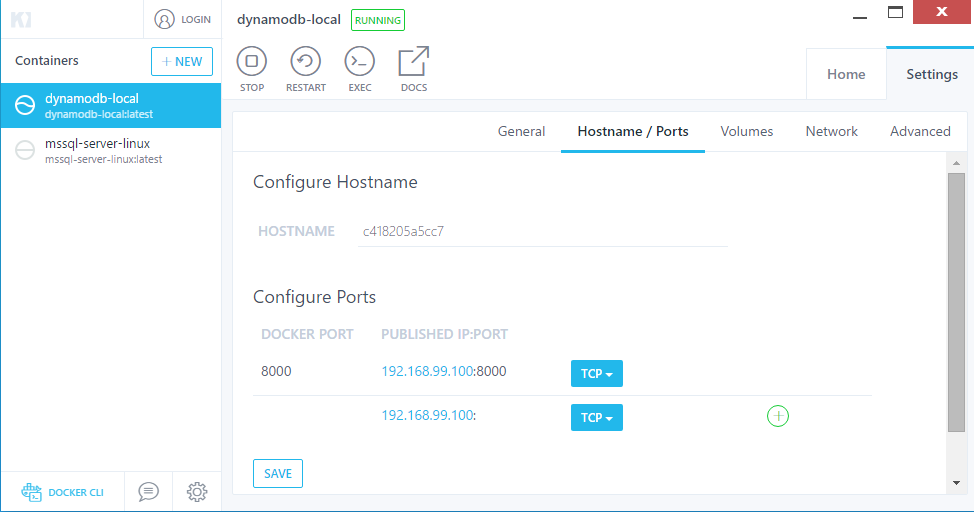Click the Kitematic logo icon
This screenshot has height=512, width=974.
click(20, 19)
